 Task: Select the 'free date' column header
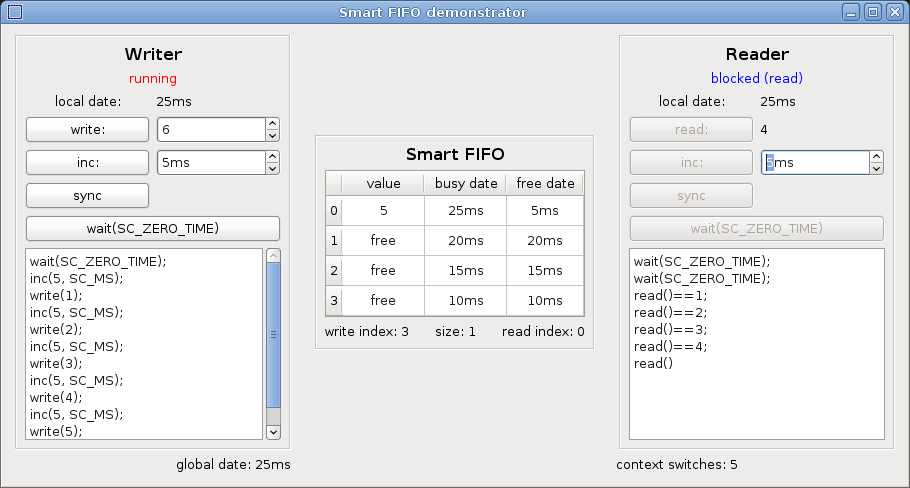click(545, 183)
